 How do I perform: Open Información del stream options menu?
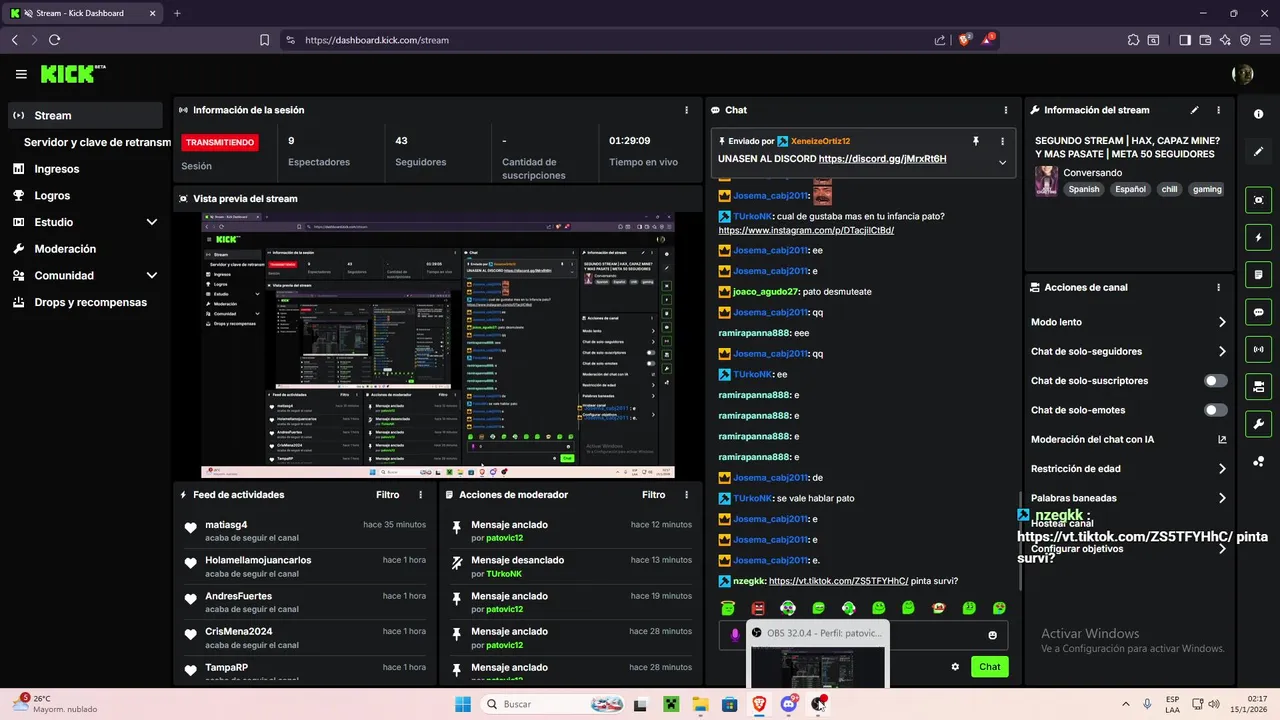pyautogui.click(x=1218, y=110)
